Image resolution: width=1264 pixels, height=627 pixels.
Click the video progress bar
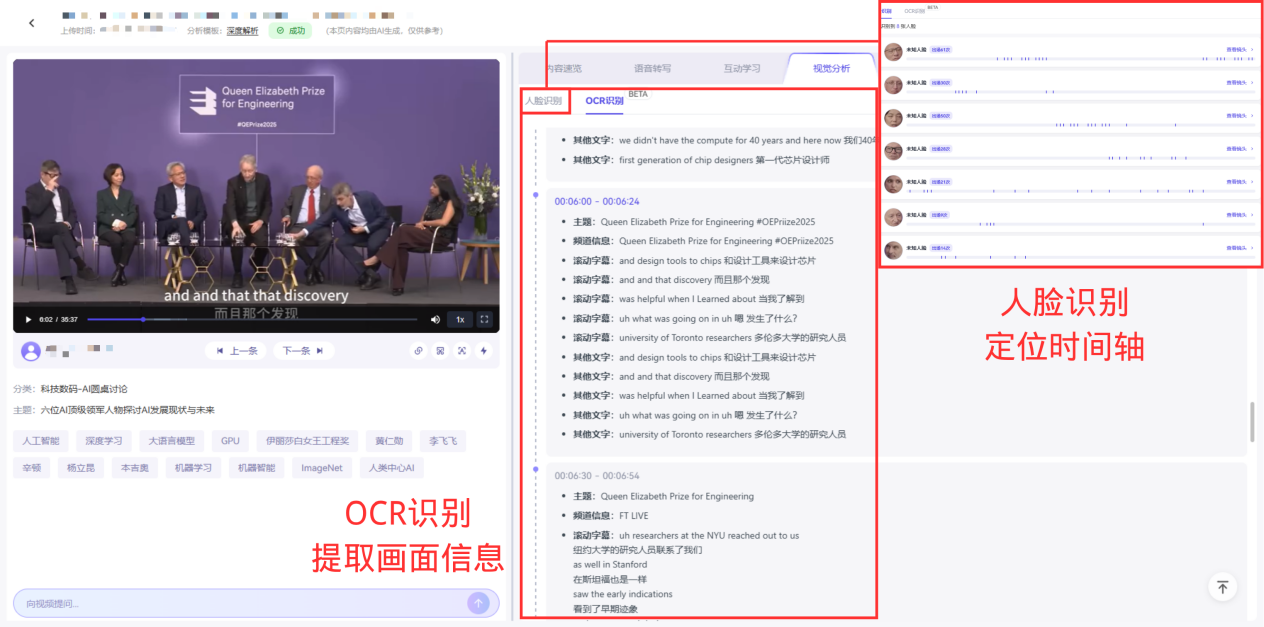coord(250,319)
